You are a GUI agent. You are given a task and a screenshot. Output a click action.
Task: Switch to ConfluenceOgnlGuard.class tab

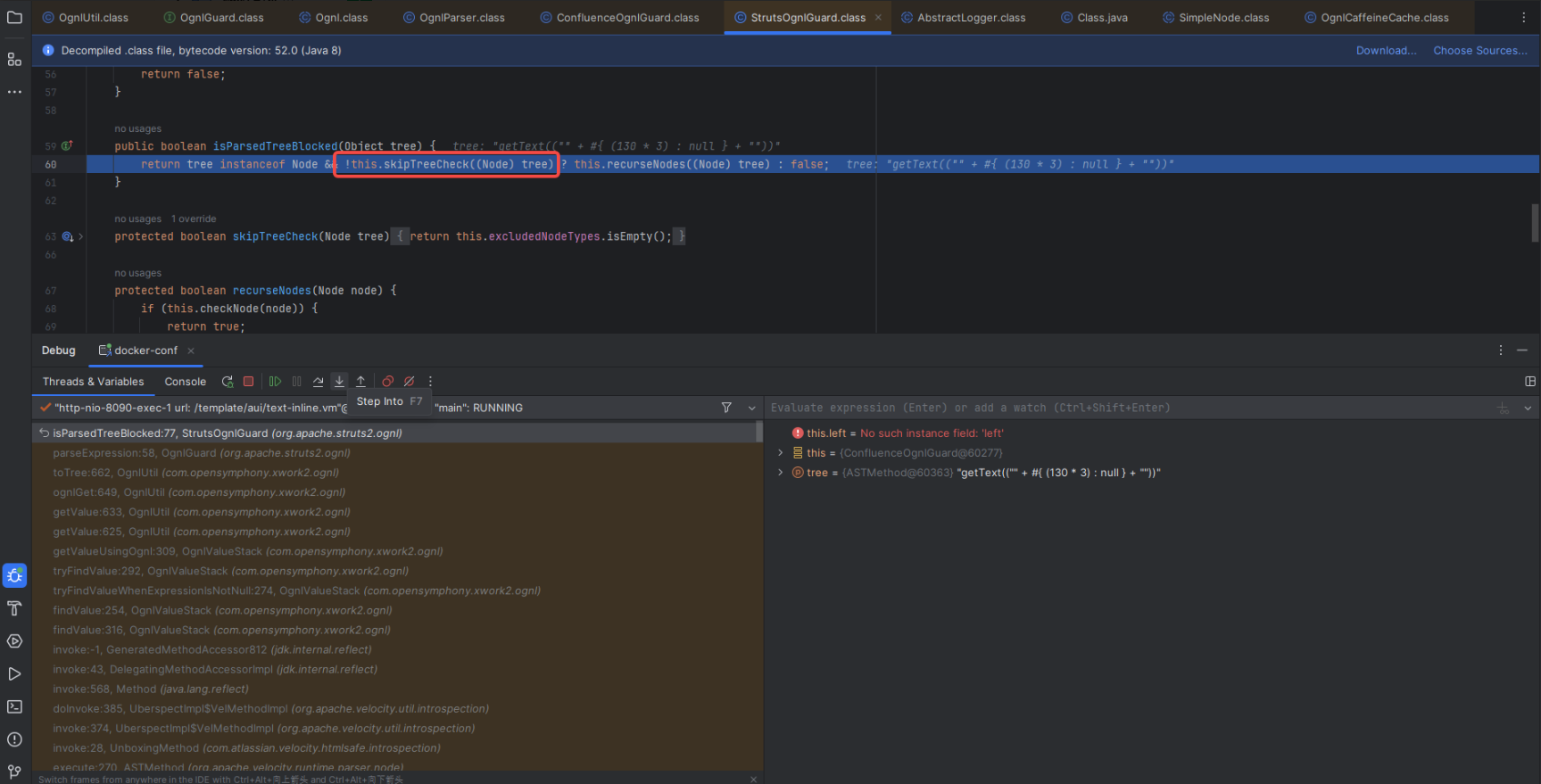619,17
